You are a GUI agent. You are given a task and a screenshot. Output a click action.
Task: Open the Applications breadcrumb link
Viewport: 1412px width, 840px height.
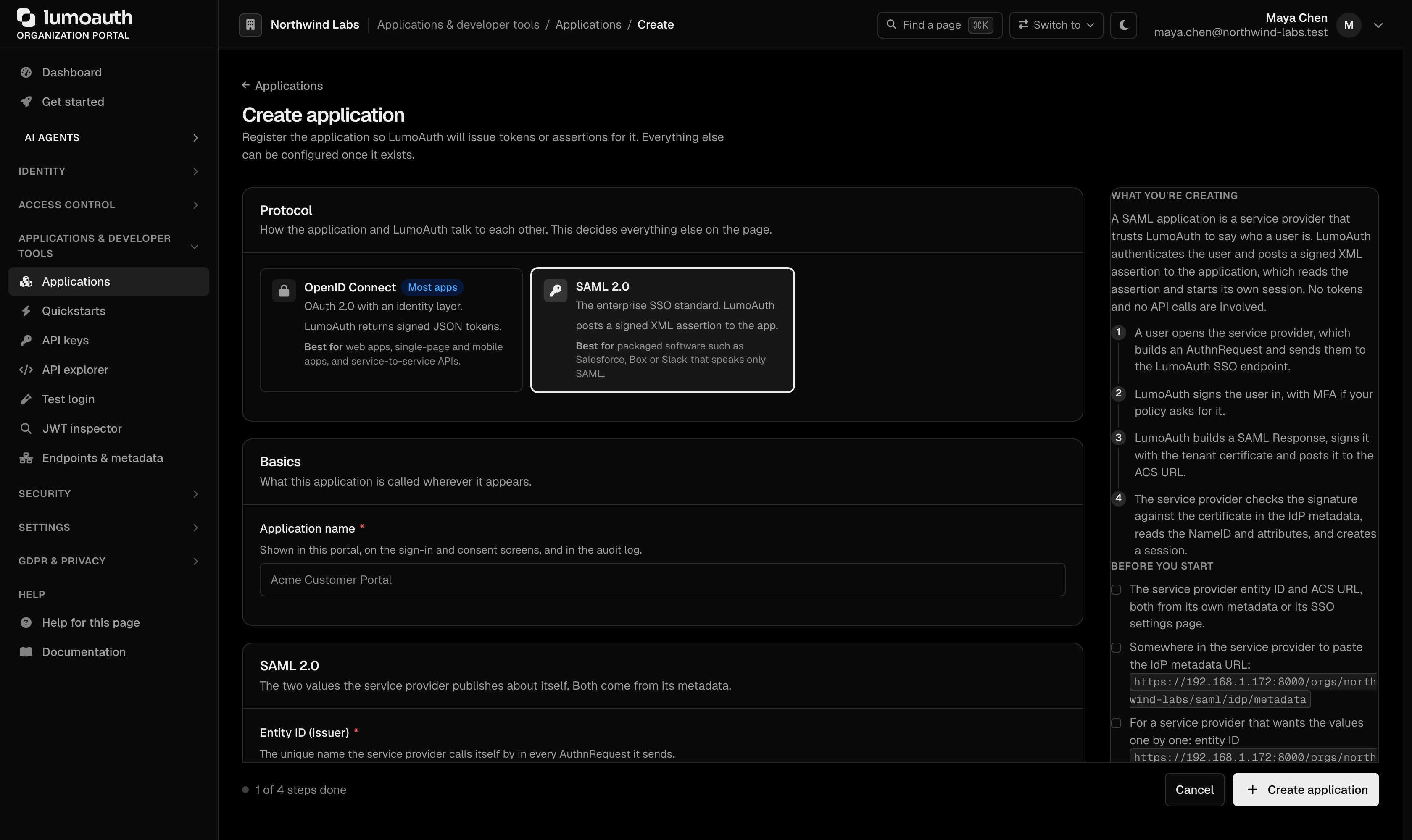(x=588, y=25)
